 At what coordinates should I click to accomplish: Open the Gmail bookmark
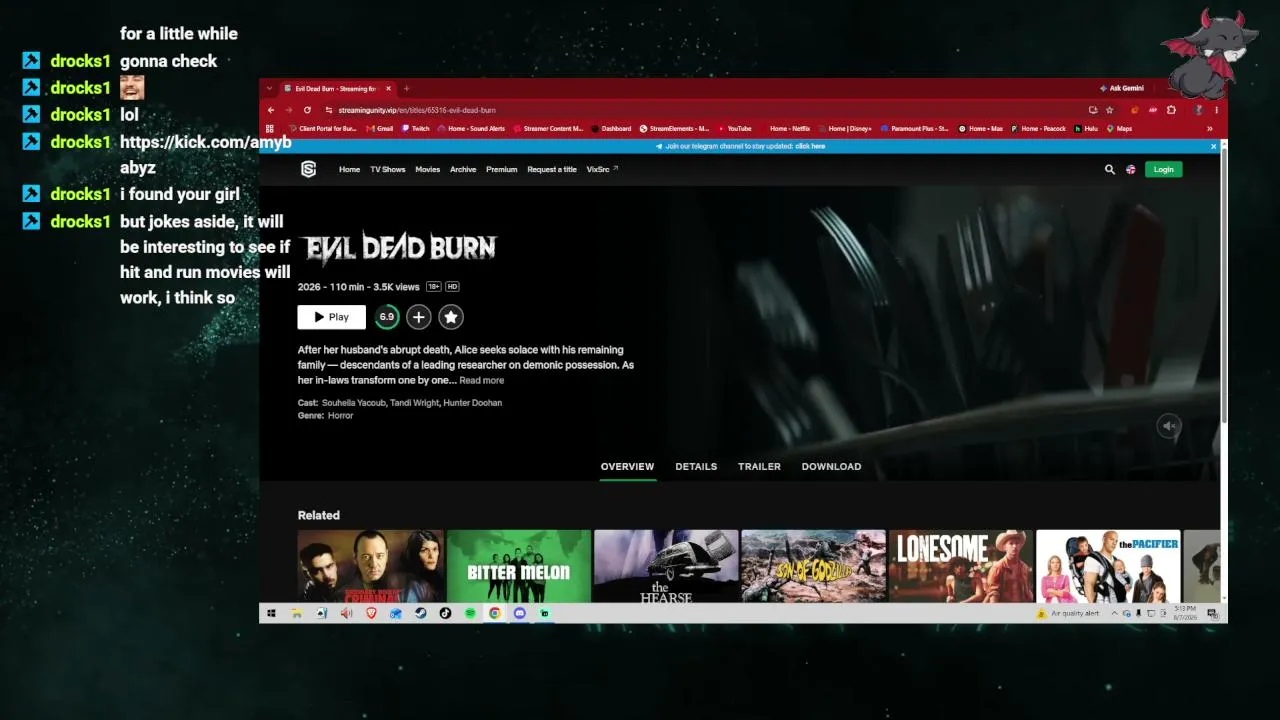tap(380, 128)
